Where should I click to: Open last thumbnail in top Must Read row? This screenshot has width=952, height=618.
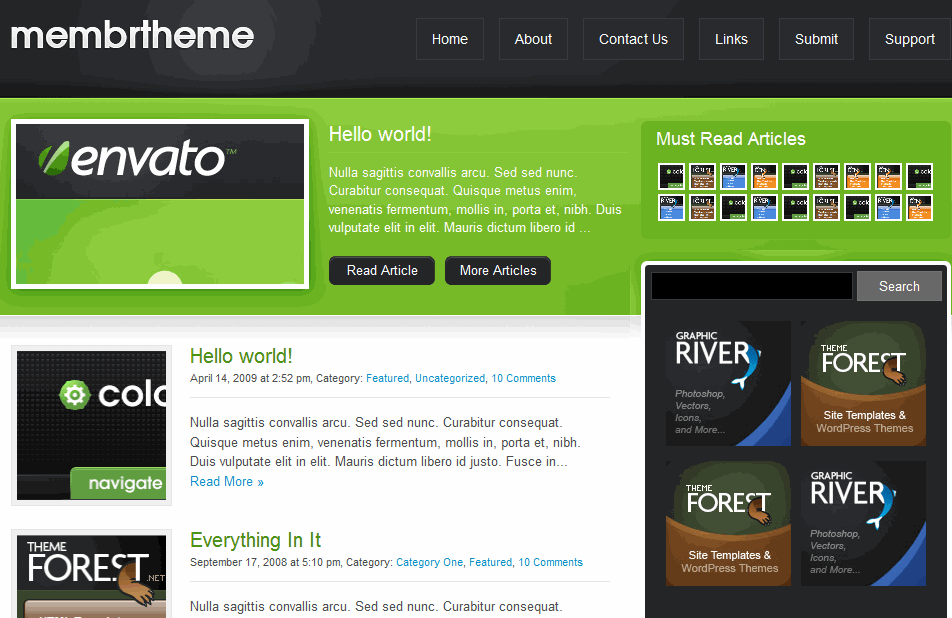point(919,177)
